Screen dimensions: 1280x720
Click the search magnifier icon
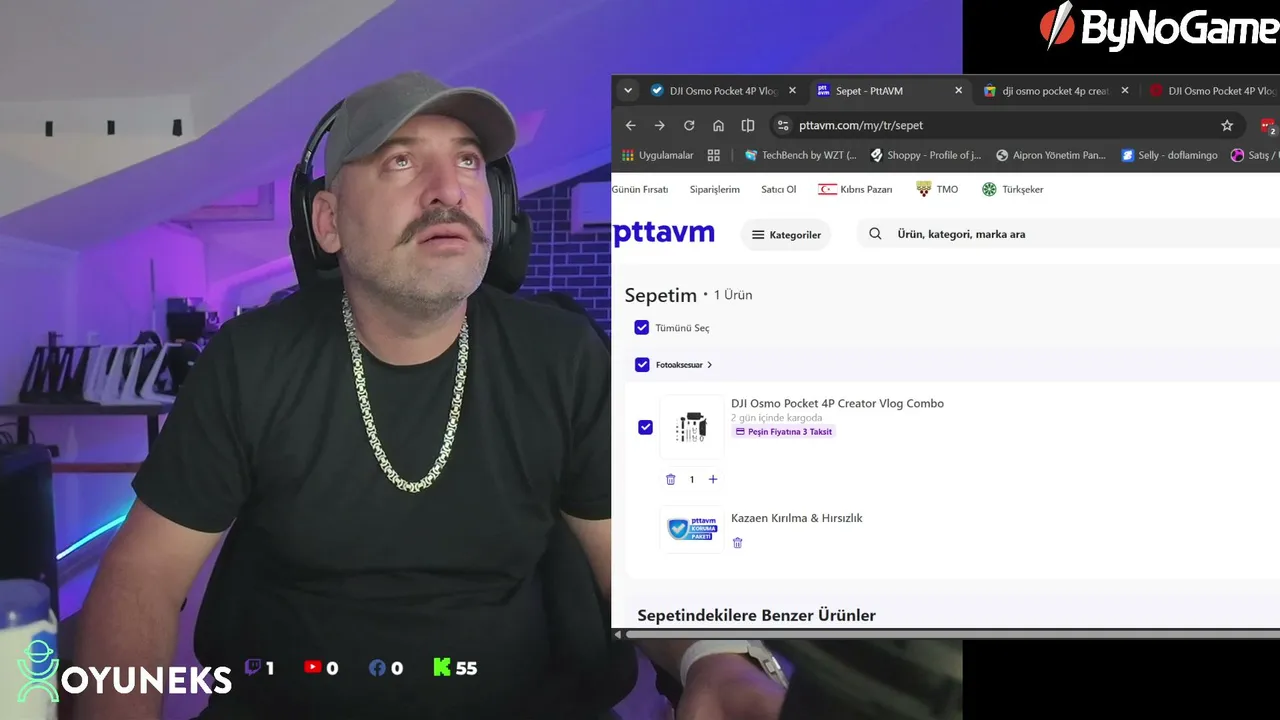875,234
